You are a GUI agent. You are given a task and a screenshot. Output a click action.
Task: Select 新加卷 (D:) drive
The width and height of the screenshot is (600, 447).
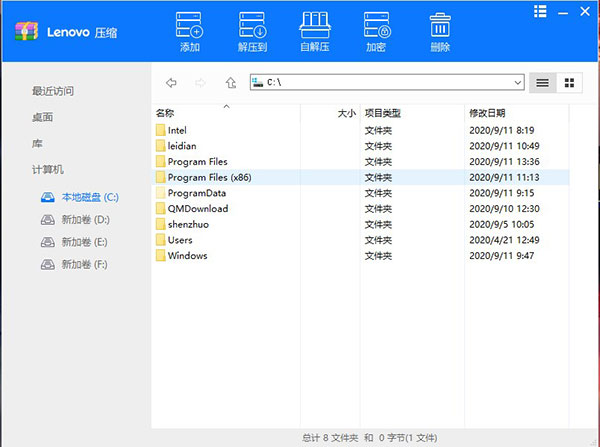(85, 219)
